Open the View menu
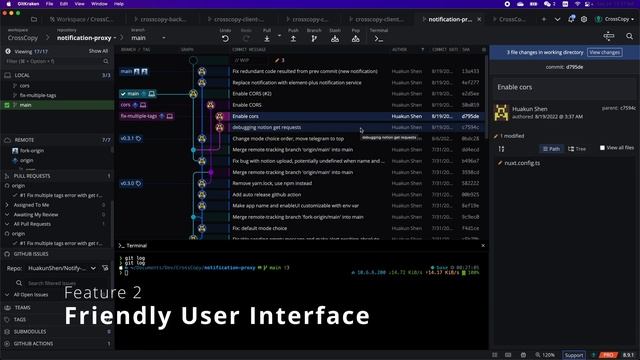The width and height of the screenshot is (640, 360). click(x=79, y=4)
